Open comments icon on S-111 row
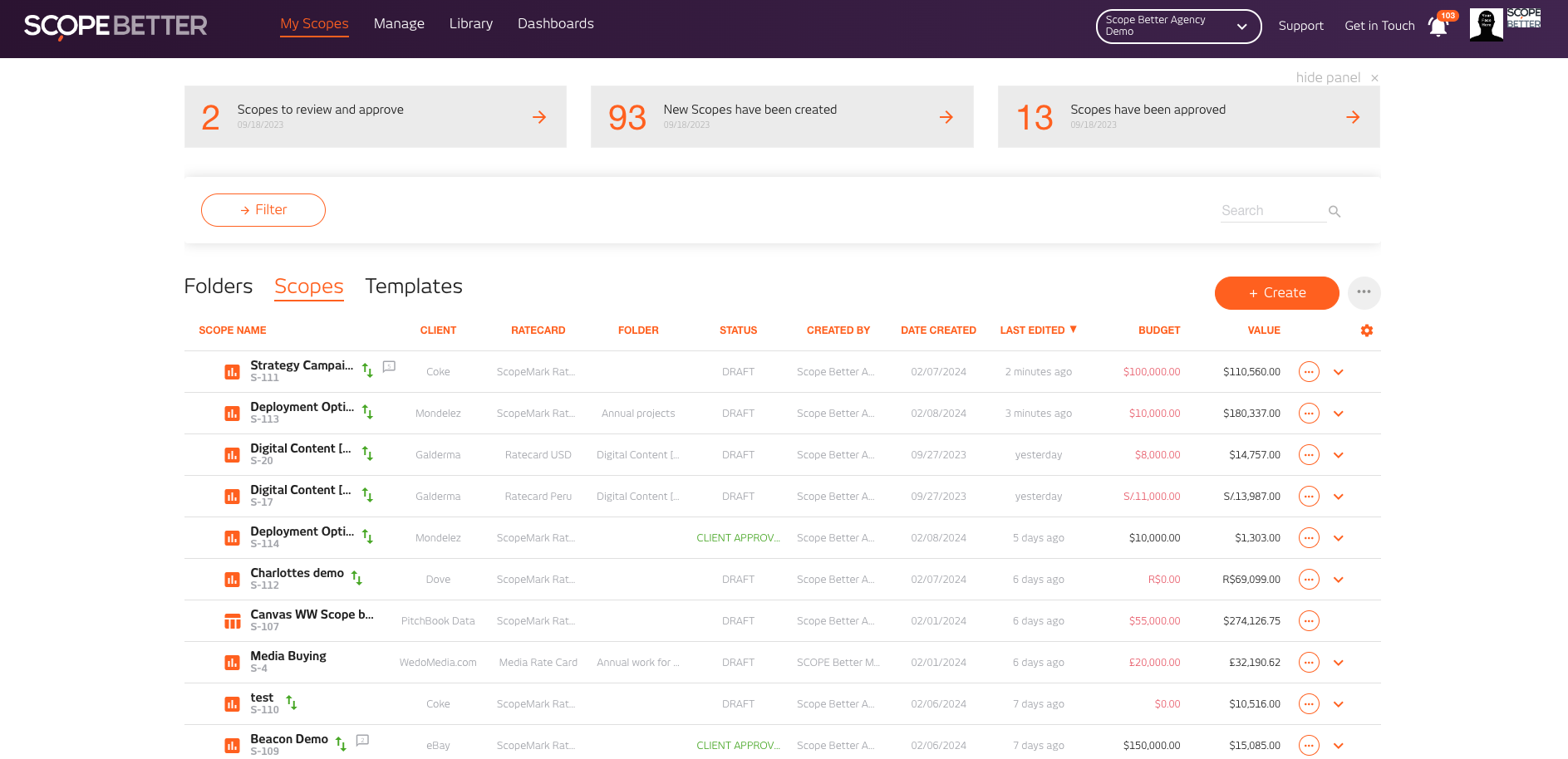Screen dimensions: 1568x759 [x=389, y=366]
